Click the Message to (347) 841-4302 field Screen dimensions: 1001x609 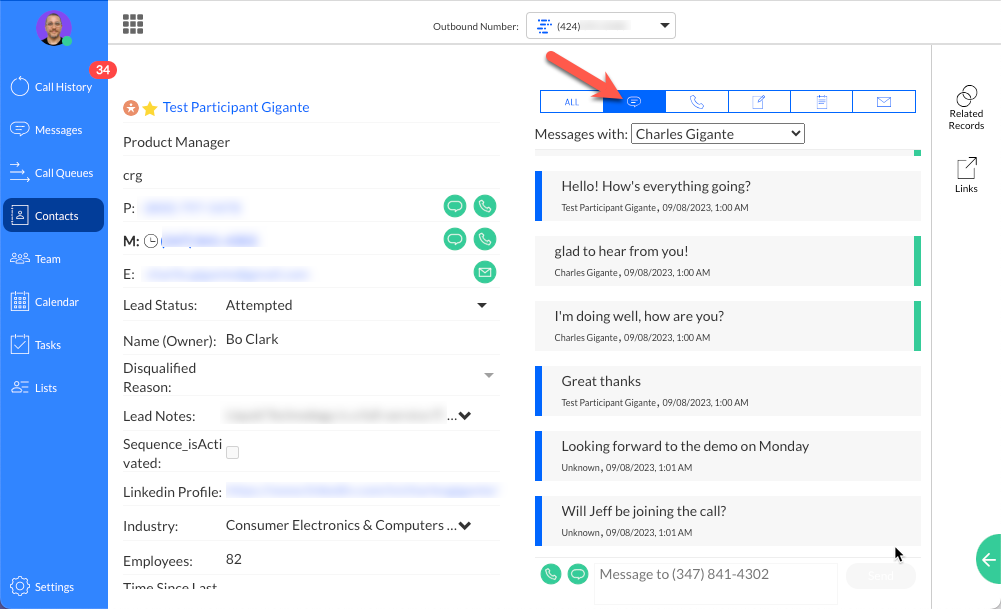click(715, 574)
